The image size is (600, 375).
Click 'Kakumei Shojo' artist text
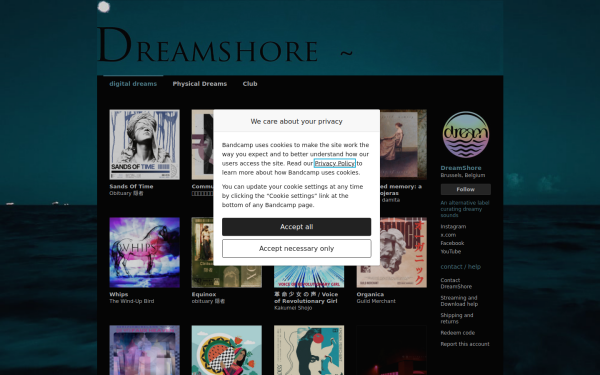pos(293,308)
